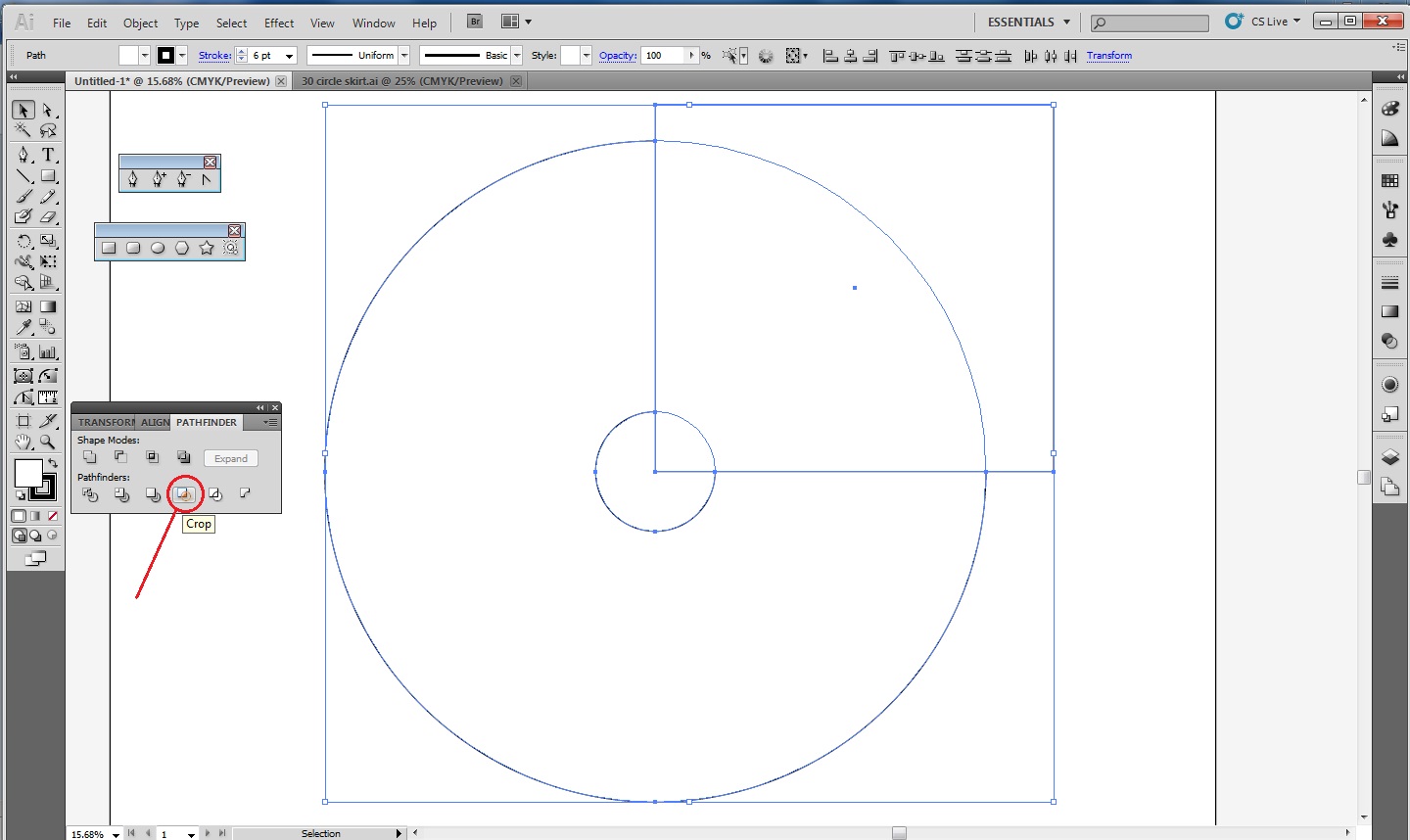Viewport: 1410px width, 840px height.
Task: Reset to default fill and stroke
Action: pyautogui.click(x=20, y=496)
